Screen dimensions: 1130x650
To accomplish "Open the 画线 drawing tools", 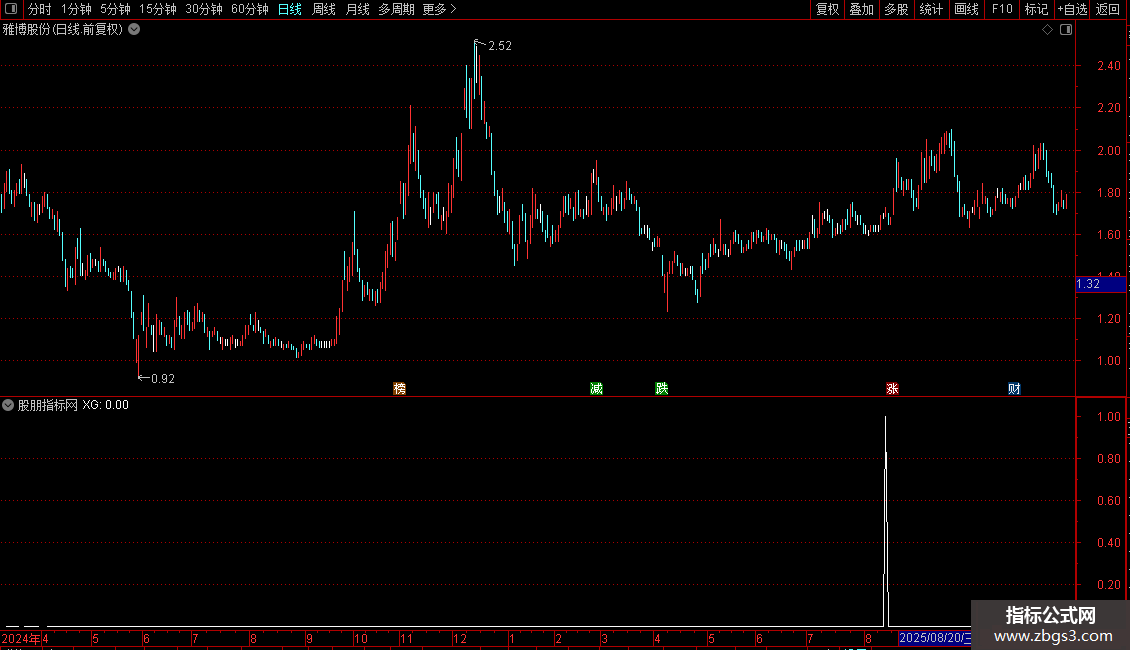I will click(966, 9).
